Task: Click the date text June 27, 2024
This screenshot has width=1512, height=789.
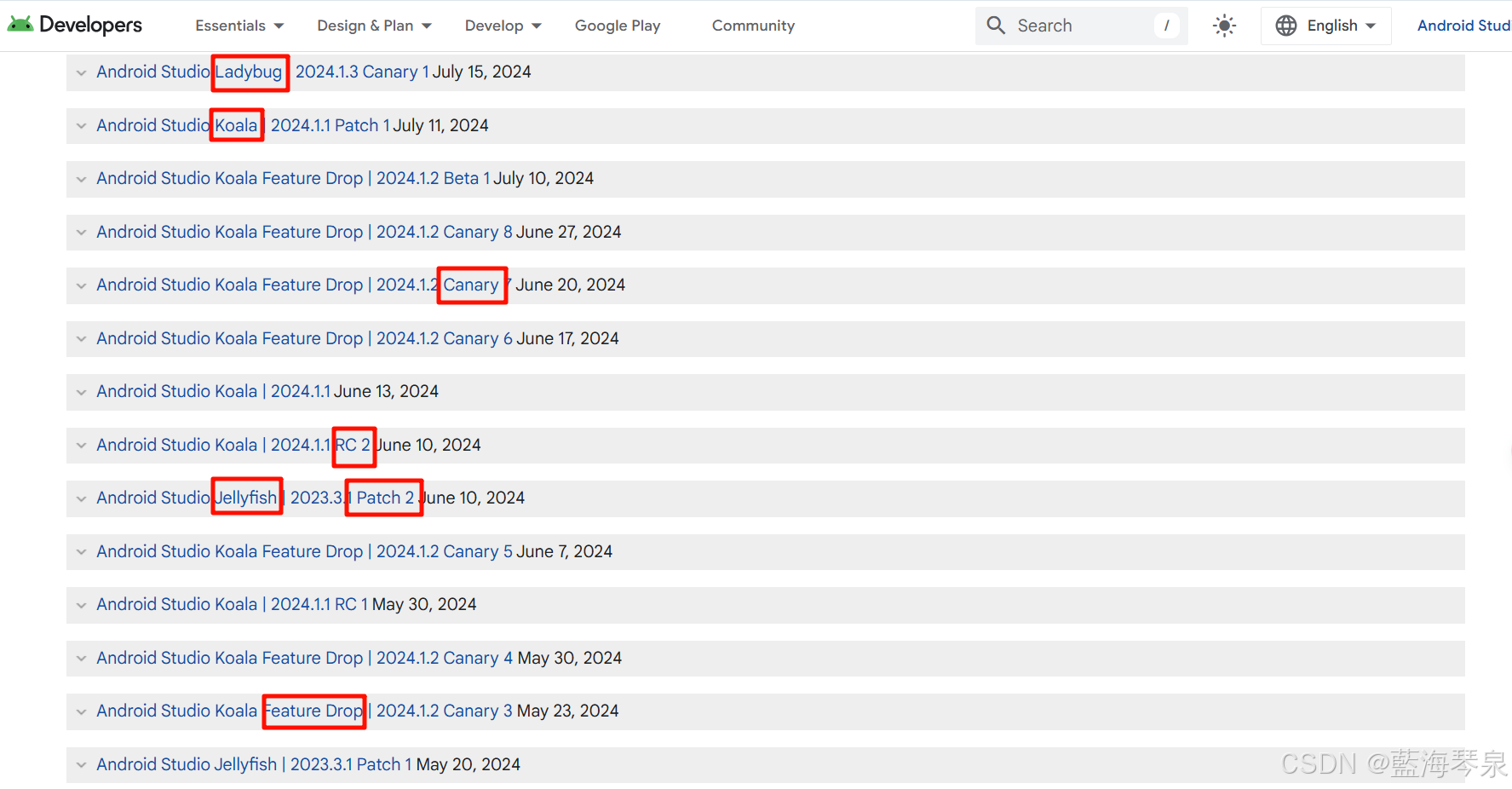Action: (x=569, y=232)
